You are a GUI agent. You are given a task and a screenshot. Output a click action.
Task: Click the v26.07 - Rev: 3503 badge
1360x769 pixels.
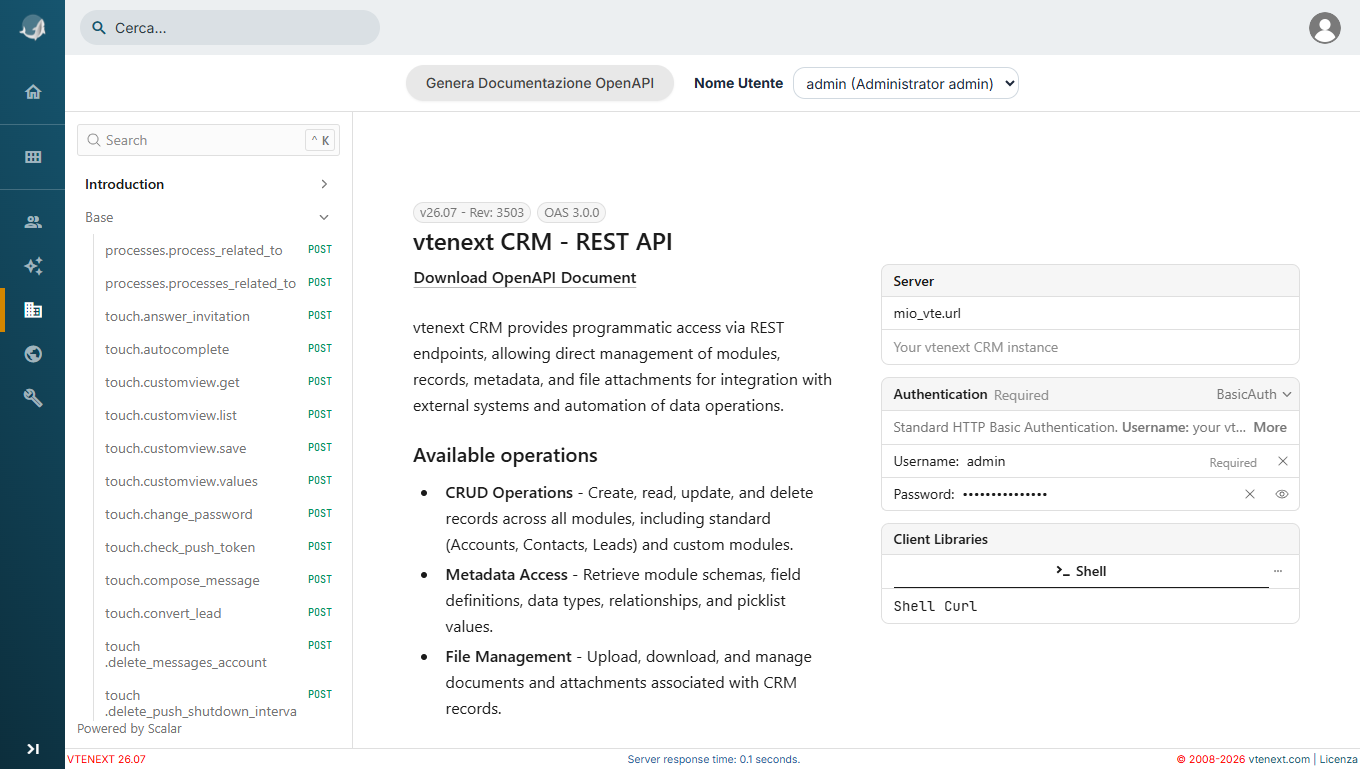click(472, 212)
